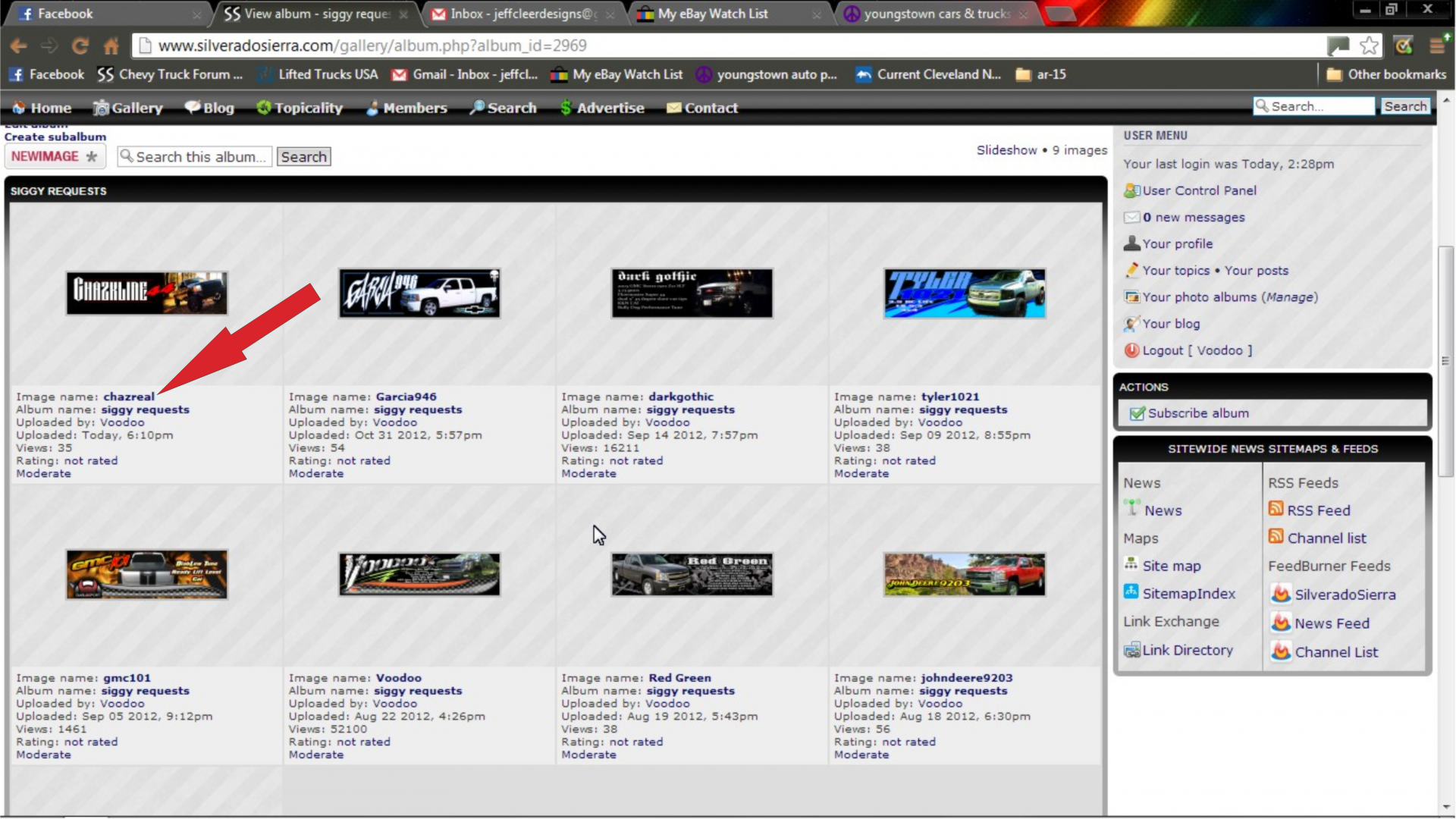Screen dimensions: 1456x819
Task: Click the Create subalbum link
Action: click(55, 136)
